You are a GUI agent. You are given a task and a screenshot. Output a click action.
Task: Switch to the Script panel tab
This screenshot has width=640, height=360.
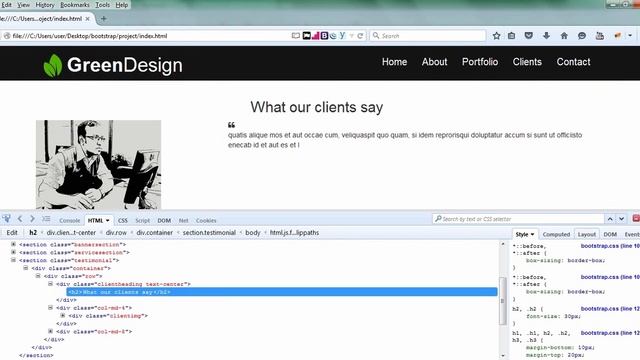click(142, 220)
